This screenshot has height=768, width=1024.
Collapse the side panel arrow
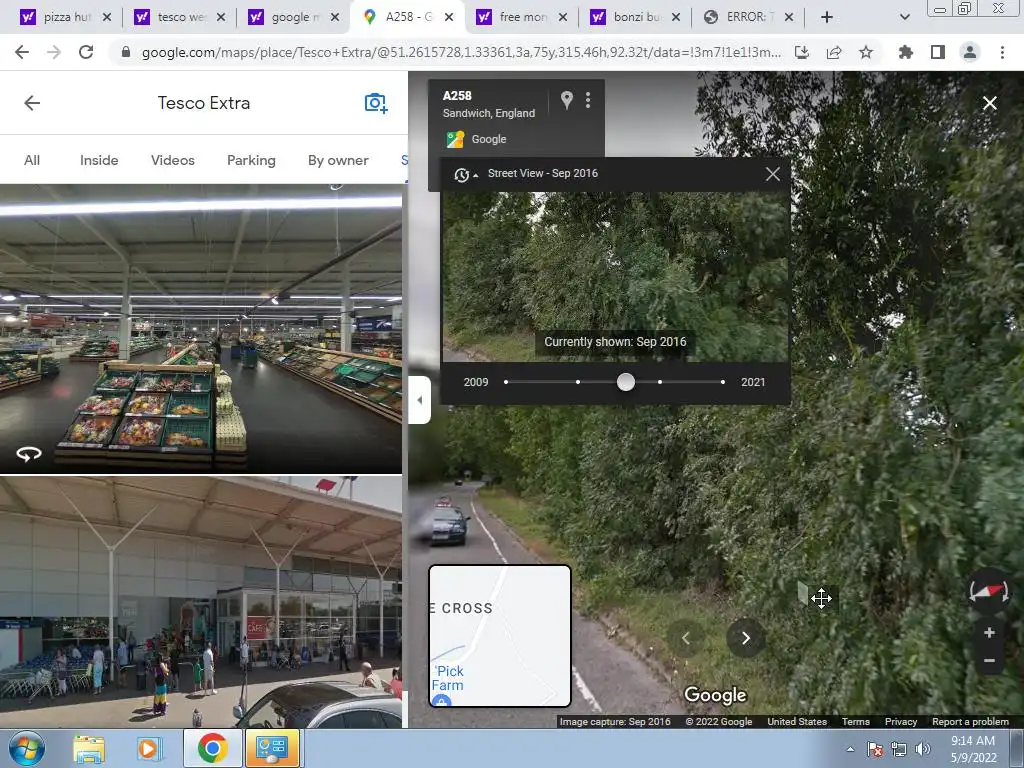pyautogui.click(x=419, y=400)
